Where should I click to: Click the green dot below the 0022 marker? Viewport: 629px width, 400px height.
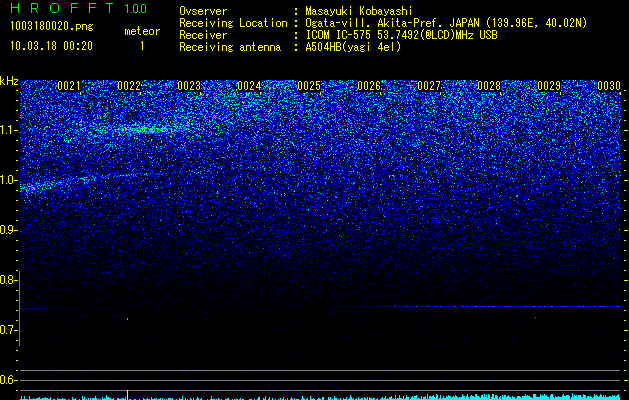point(128,319)
